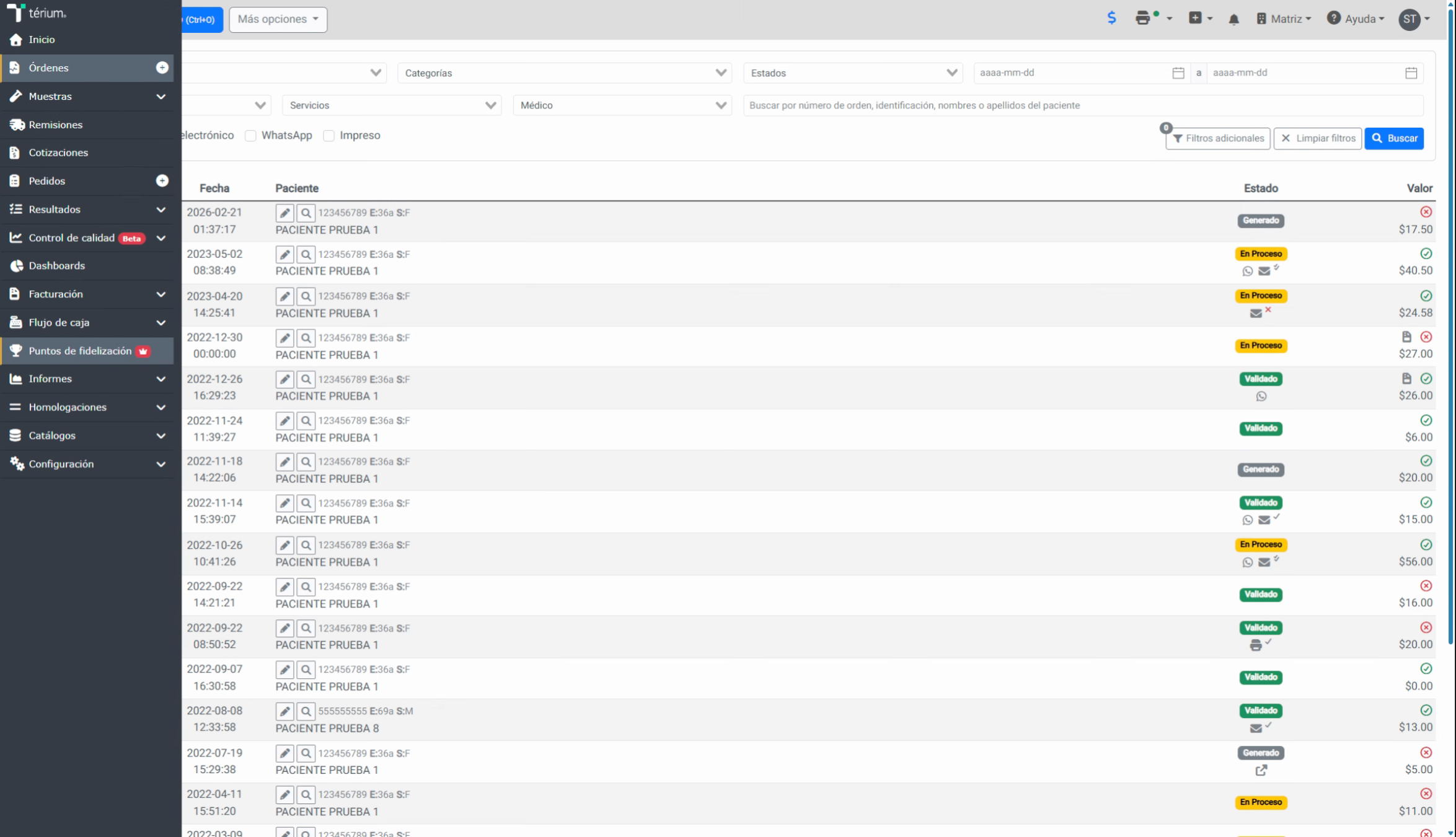Click magnifier icon for 2023-05-02 order
The image size is (1456, 837).
click(x=306, y=254)
